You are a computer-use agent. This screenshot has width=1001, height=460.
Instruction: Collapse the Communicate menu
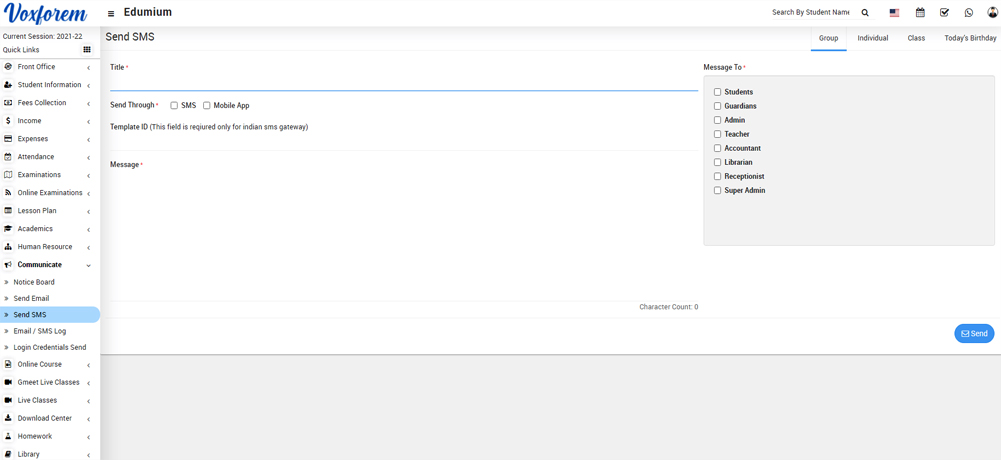coord(40,265)
